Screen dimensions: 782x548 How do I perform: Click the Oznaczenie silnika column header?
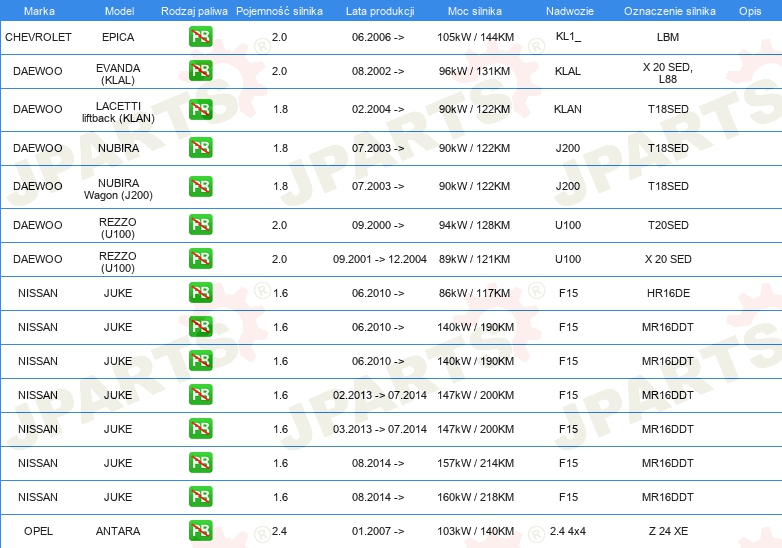tap(669, 10)
